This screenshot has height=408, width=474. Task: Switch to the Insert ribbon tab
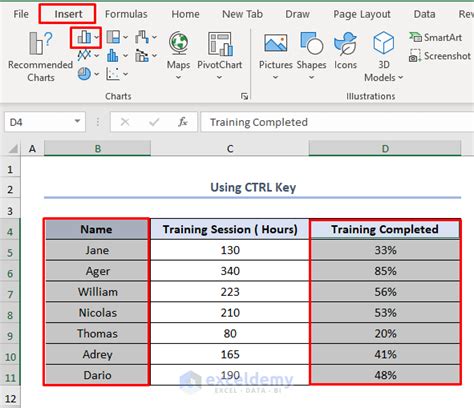click(x=68, y=14)
